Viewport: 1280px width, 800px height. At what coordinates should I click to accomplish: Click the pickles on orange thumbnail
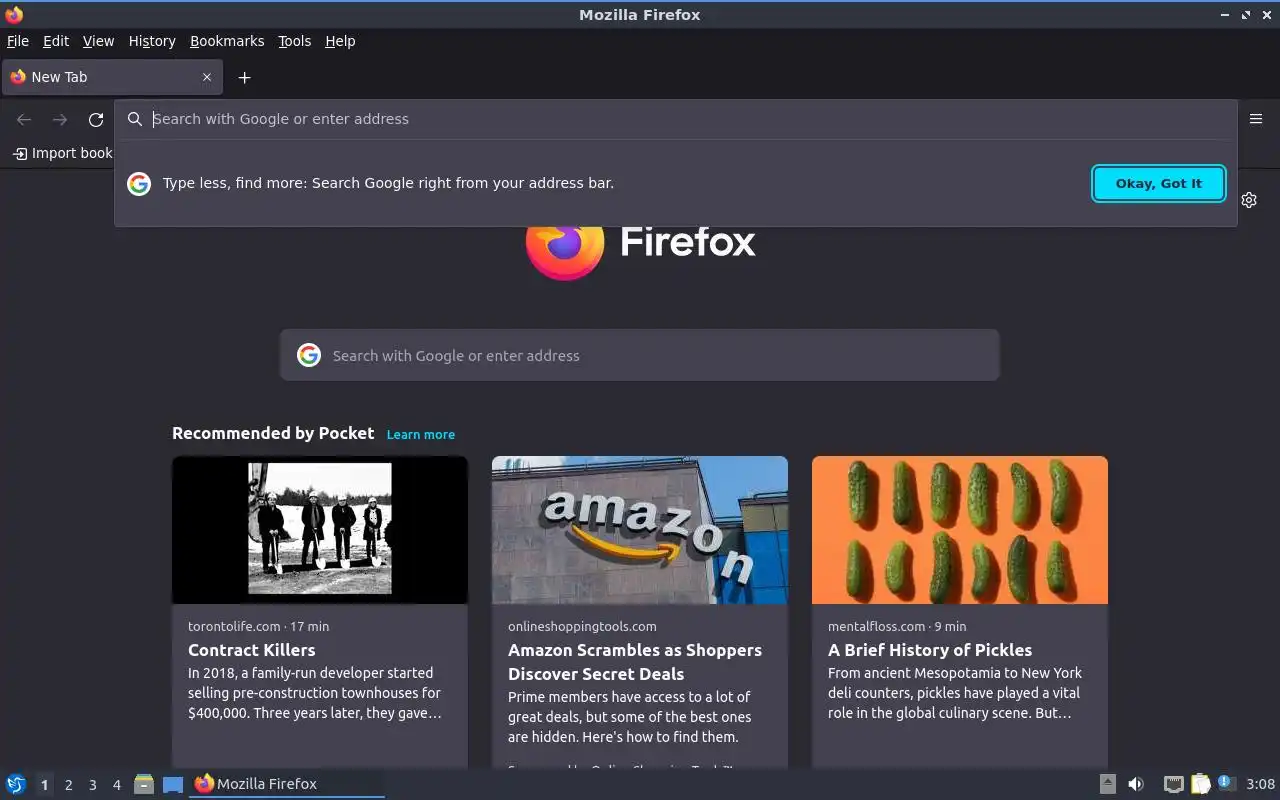960,530
